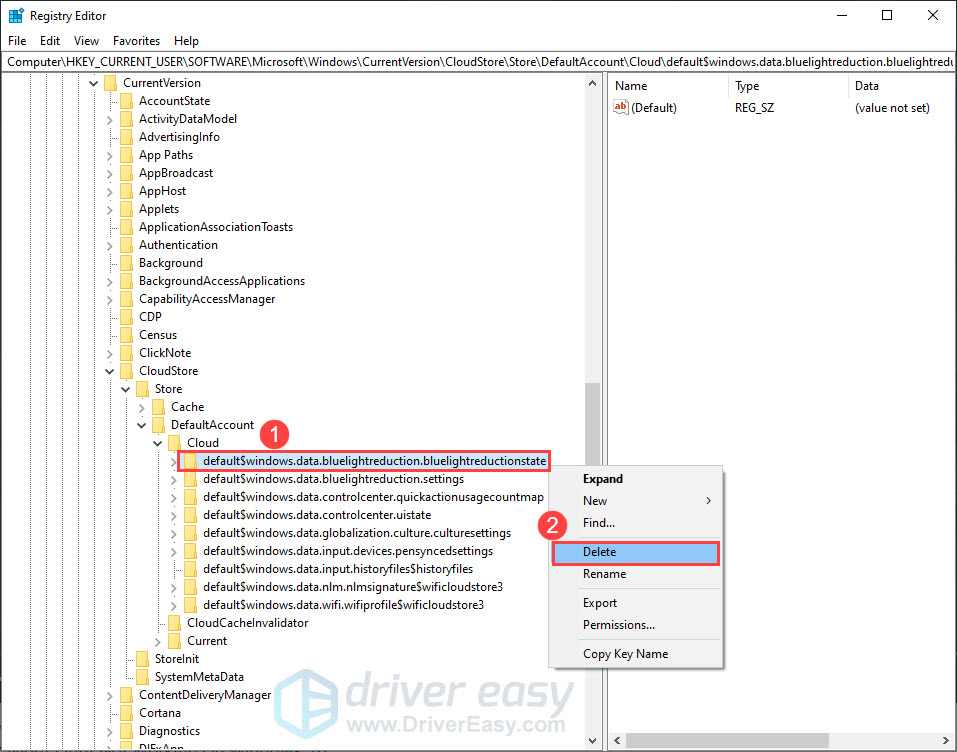The image size is (957, 752).
Task: Click the Data column header
Action: coord(866,86)
